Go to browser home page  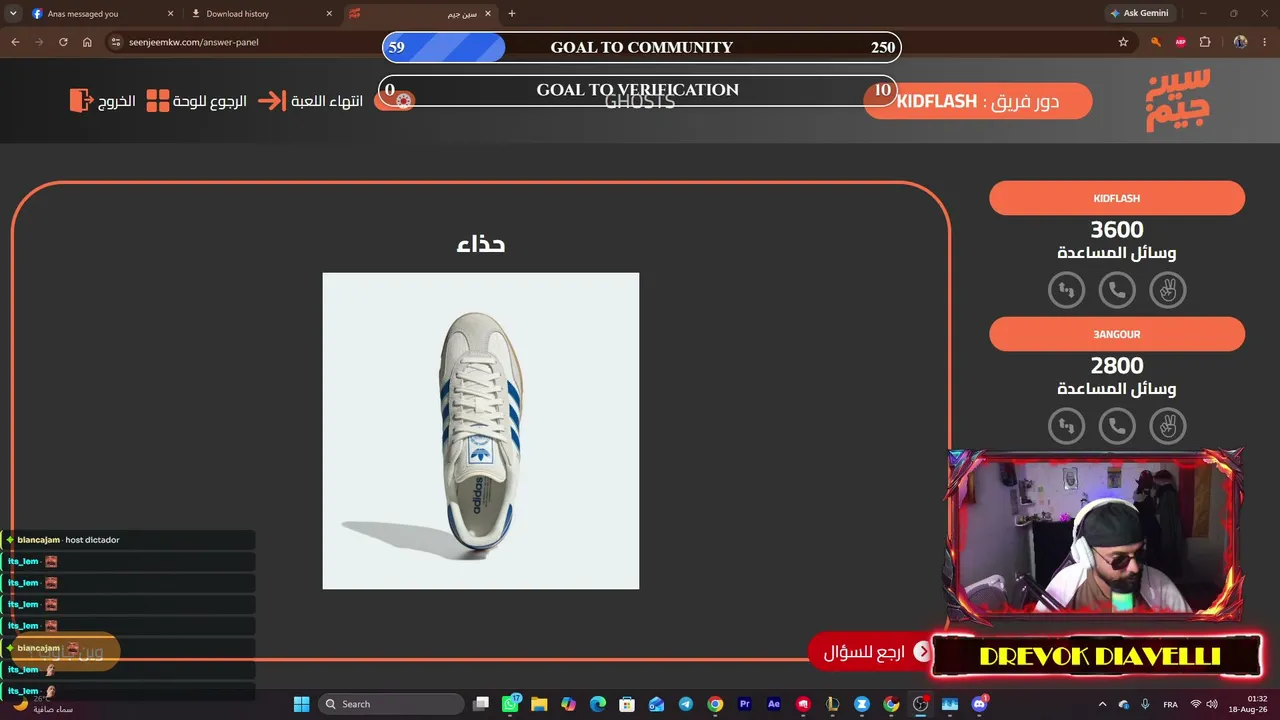point(87,42)
